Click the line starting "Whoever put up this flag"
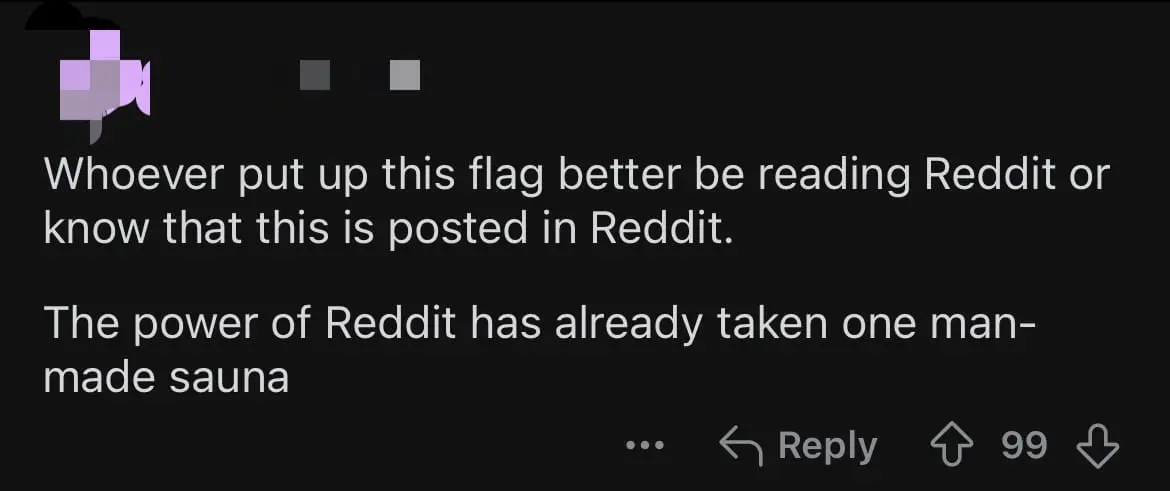Image resolution: width=1170 pixels, height=491 pixels. coord(577,177)
